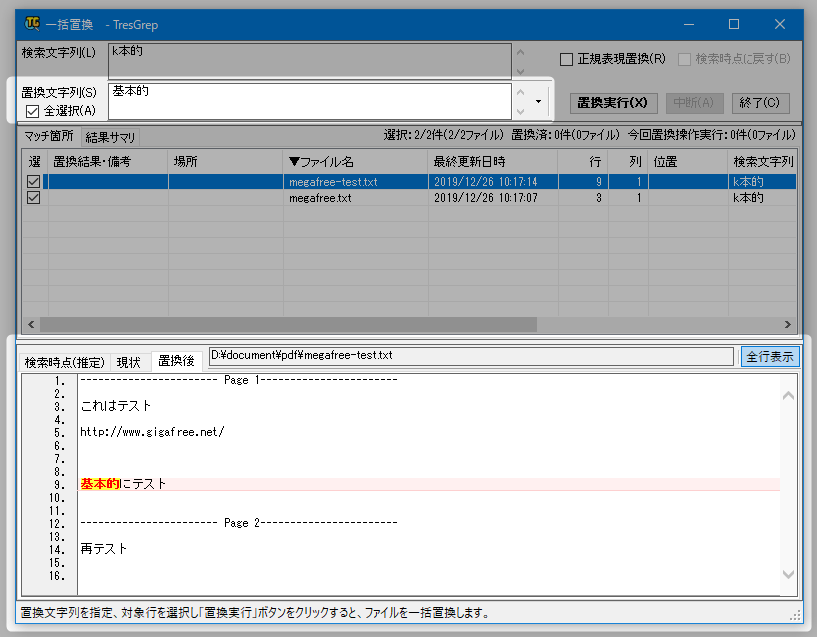Viewport: 817px width, 637px height.
Task: Click the 場所 column header
Action: point(226,162)
